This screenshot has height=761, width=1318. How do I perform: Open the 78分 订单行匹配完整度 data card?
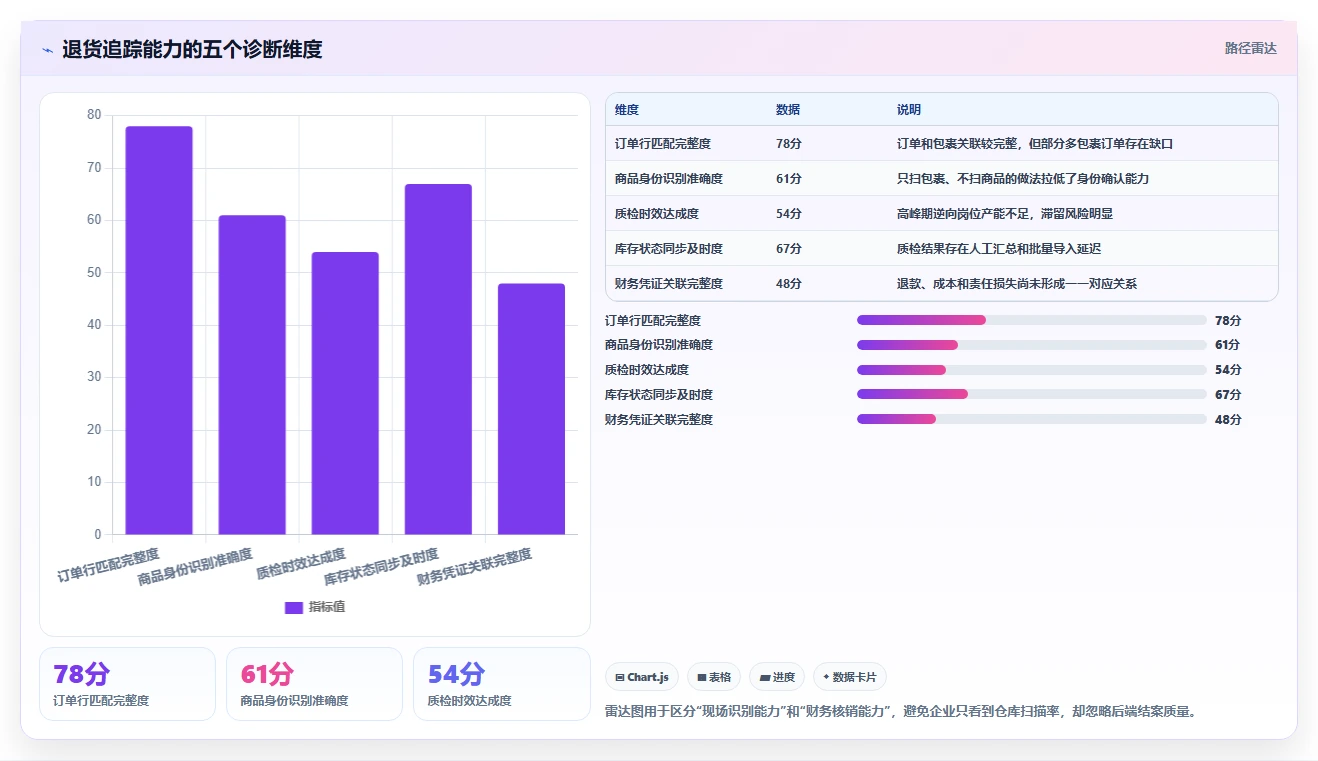pyautogui.click(x=127, y=684)
